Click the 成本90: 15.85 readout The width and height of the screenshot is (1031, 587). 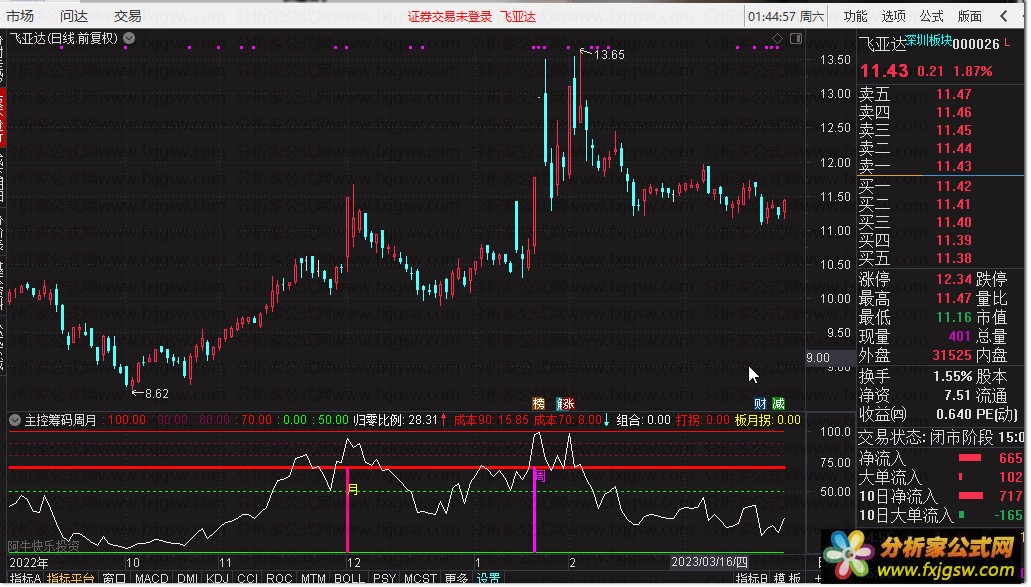tap(491, 420)
